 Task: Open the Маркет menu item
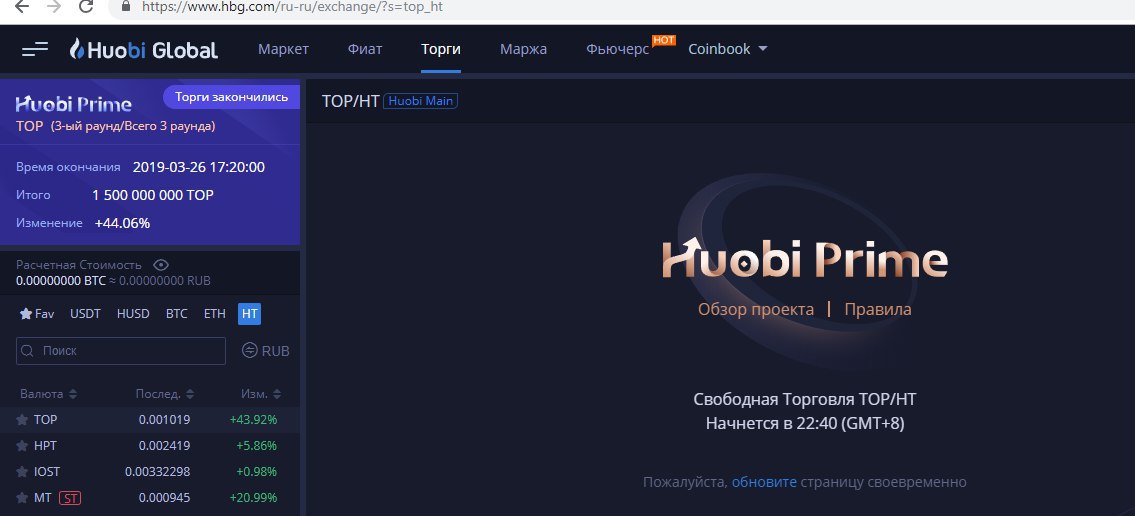click(x=283, y=49)
